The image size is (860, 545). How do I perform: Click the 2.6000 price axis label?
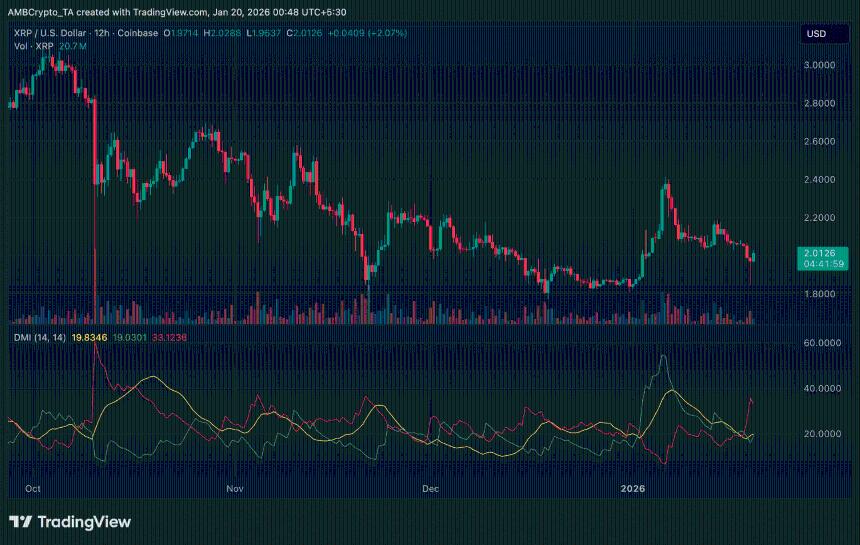819,141
